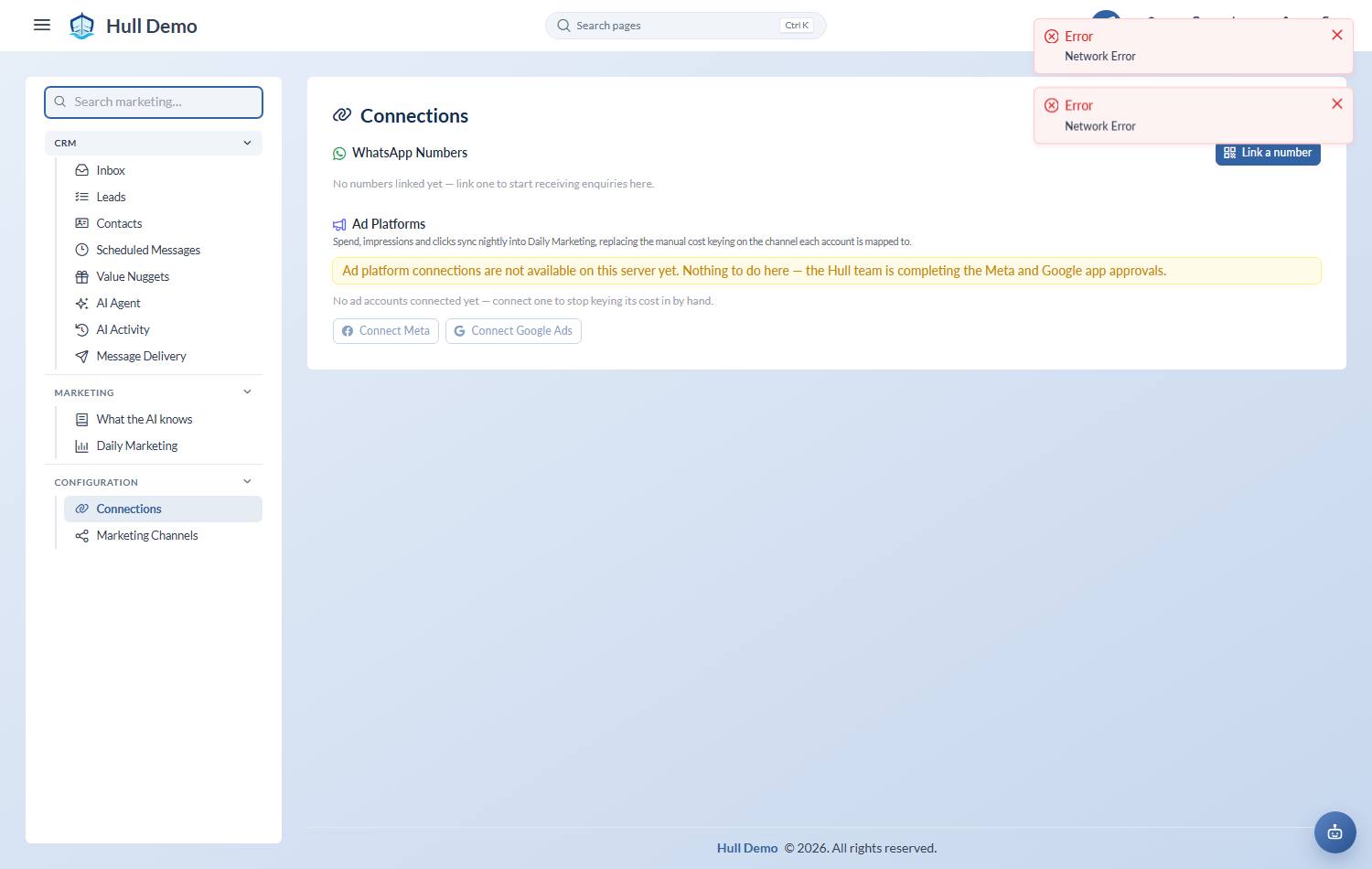This screenshot has height=869, width=1372.
Task: Collapse the Configuration section chevron
Action: [247, 481]
